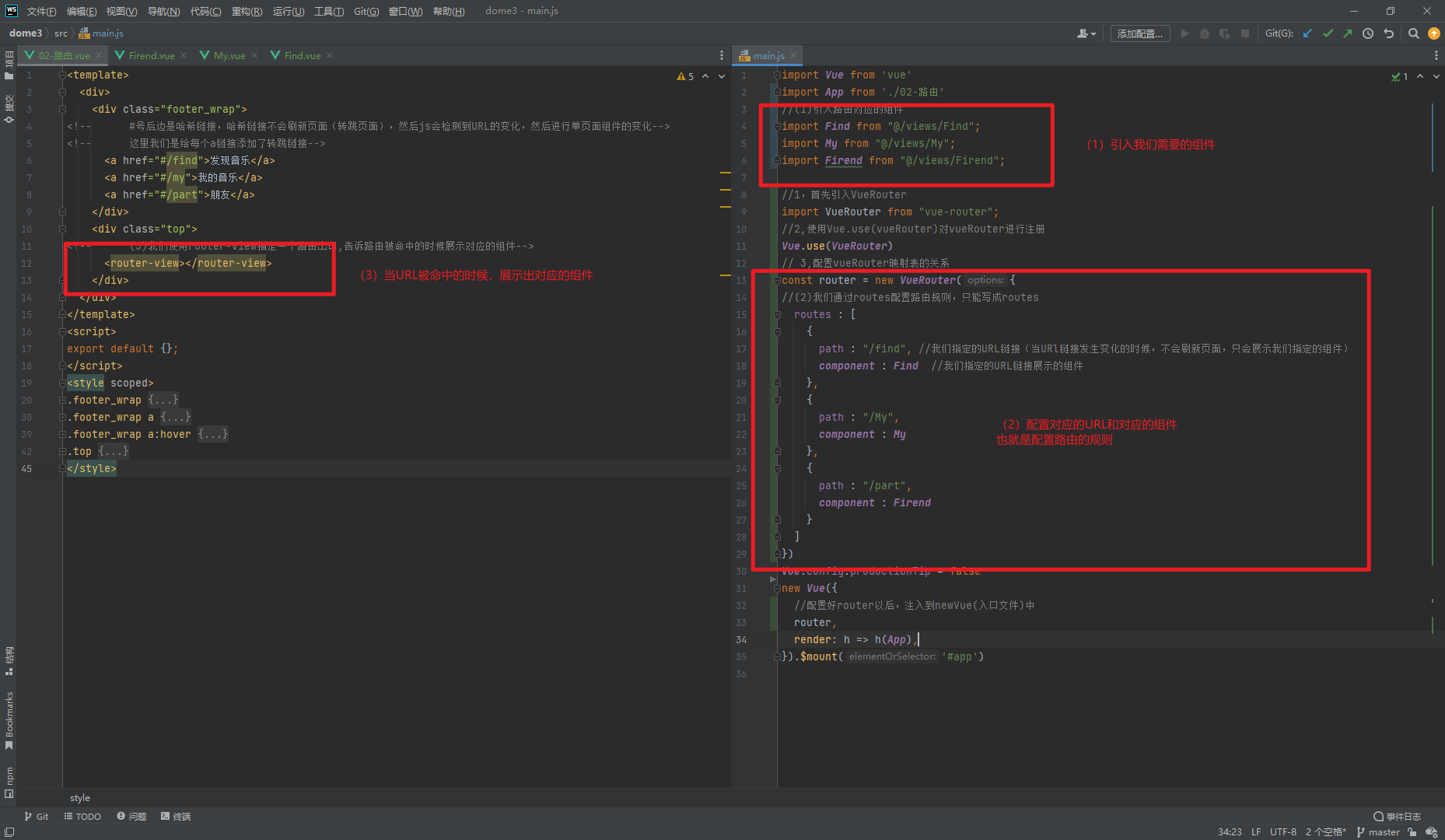Open the 导航(N) menu
1445x840 pixels.
click(x=163, y=11)
